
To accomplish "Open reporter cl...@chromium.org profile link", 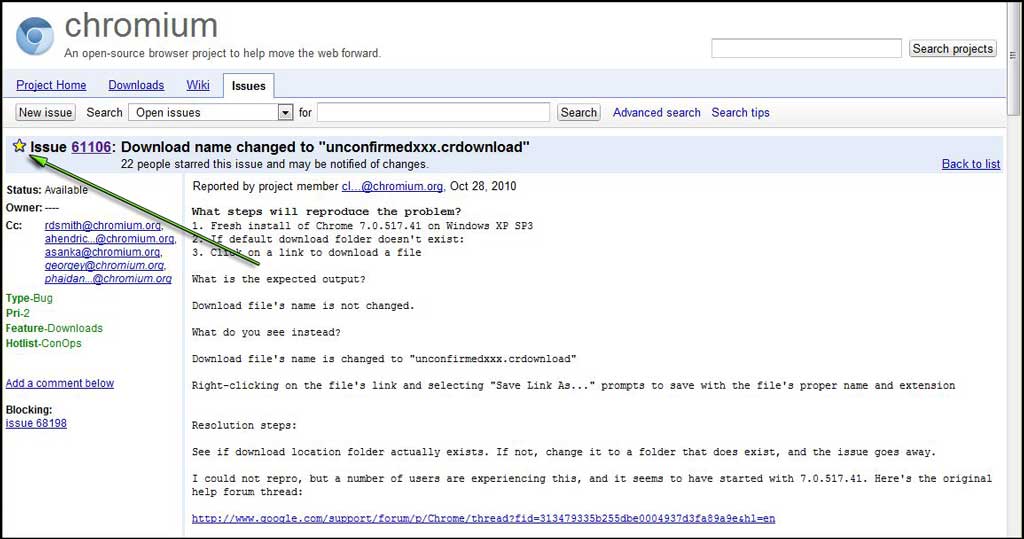I will [x=392, y=186].
